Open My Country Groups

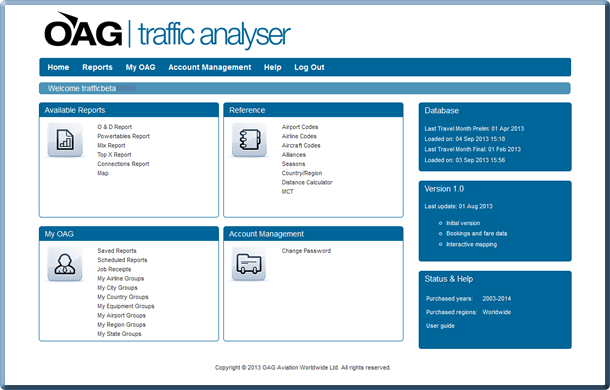[123, 297]
